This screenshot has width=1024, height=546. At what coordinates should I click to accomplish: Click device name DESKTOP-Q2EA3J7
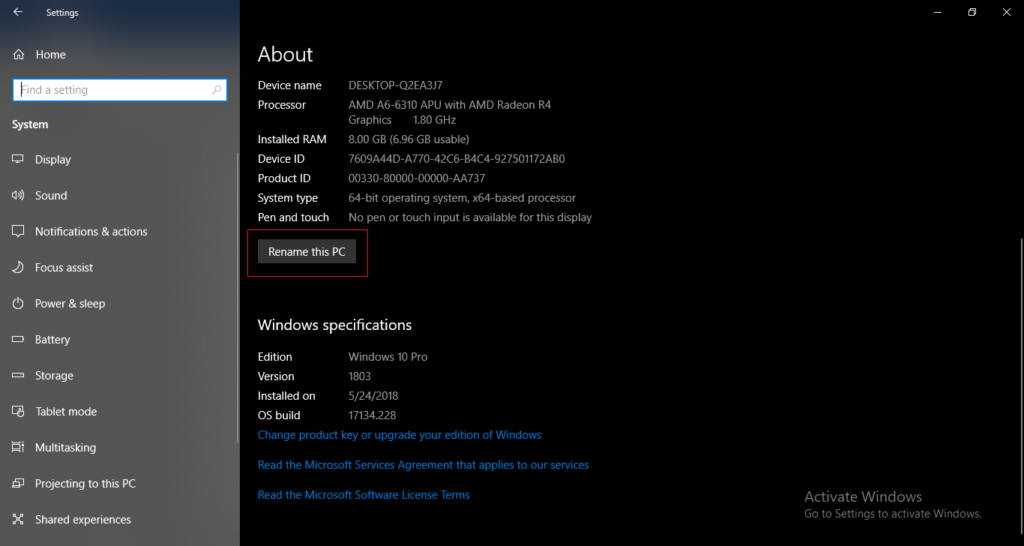click(x=396, y=85)
